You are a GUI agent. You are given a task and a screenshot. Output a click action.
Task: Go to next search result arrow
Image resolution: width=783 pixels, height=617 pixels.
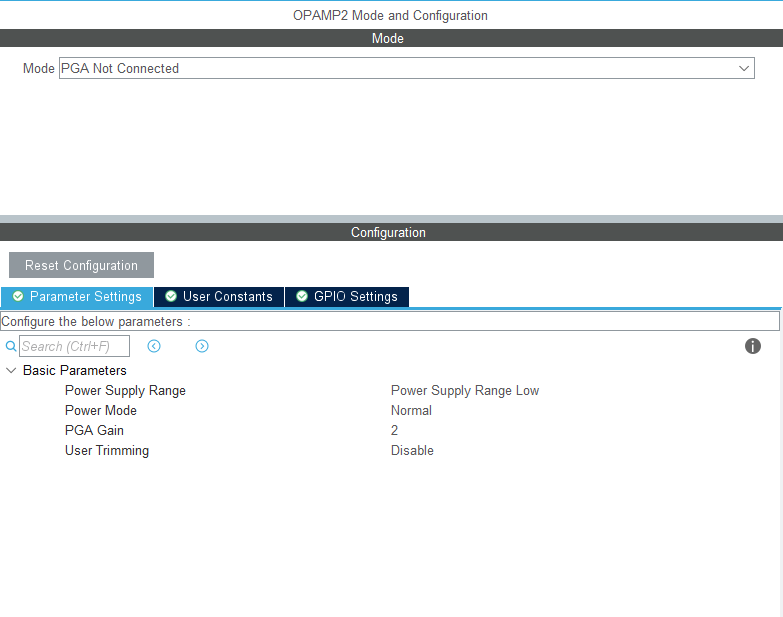202,346
